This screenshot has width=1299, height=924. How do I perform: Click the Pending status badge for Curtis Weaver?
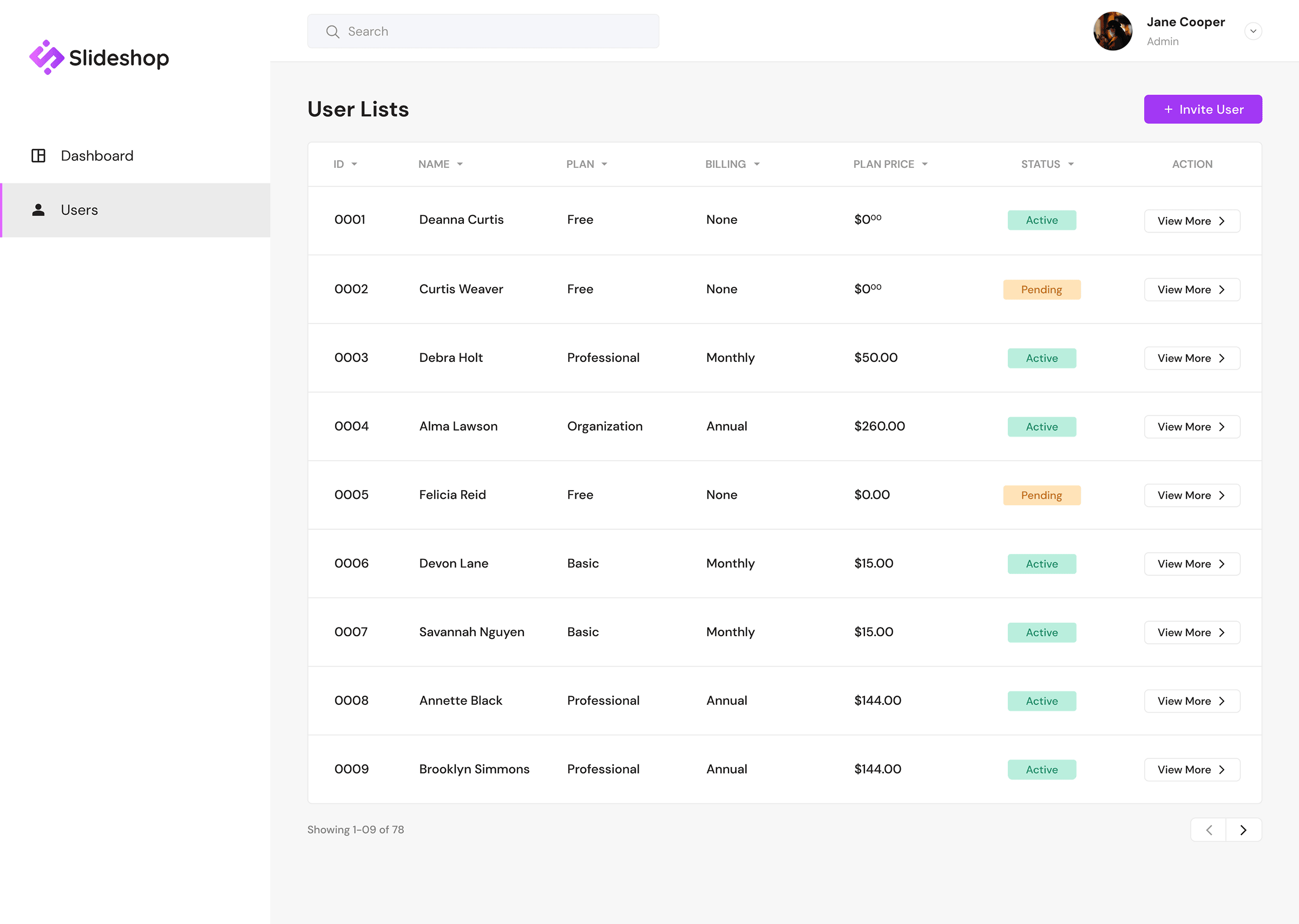(x=1041, y=289)
